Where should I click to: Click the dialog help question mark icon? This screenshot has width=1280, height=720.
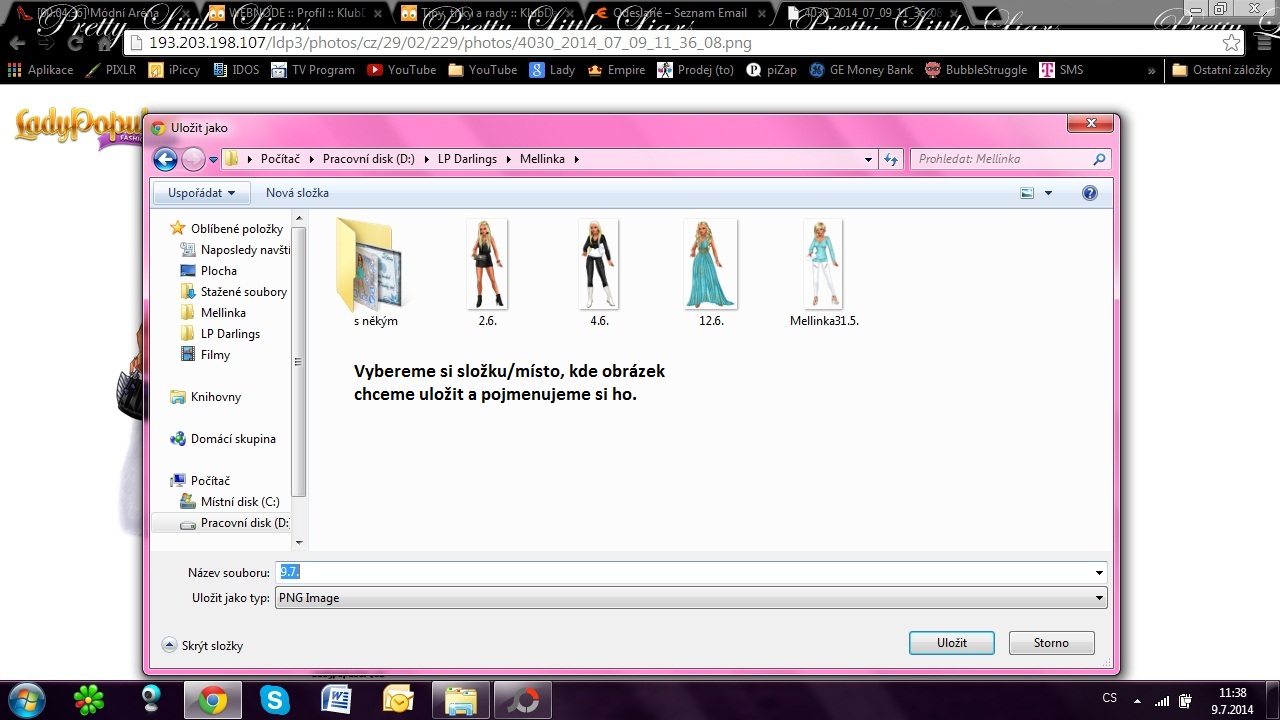click(x=1090, y=193)
